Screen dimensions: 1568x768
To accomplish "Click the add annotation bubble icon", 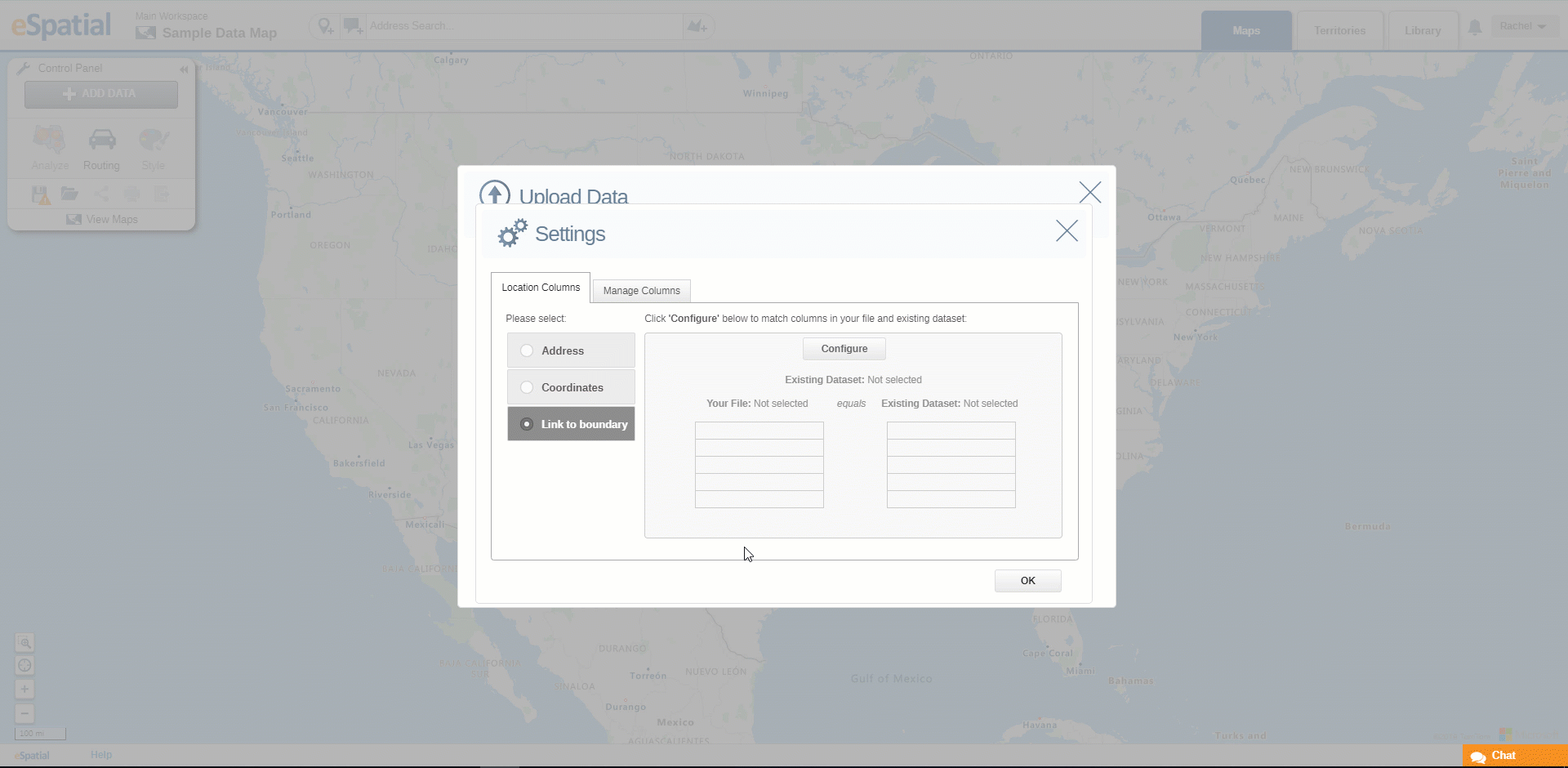I will click(353, 26).
